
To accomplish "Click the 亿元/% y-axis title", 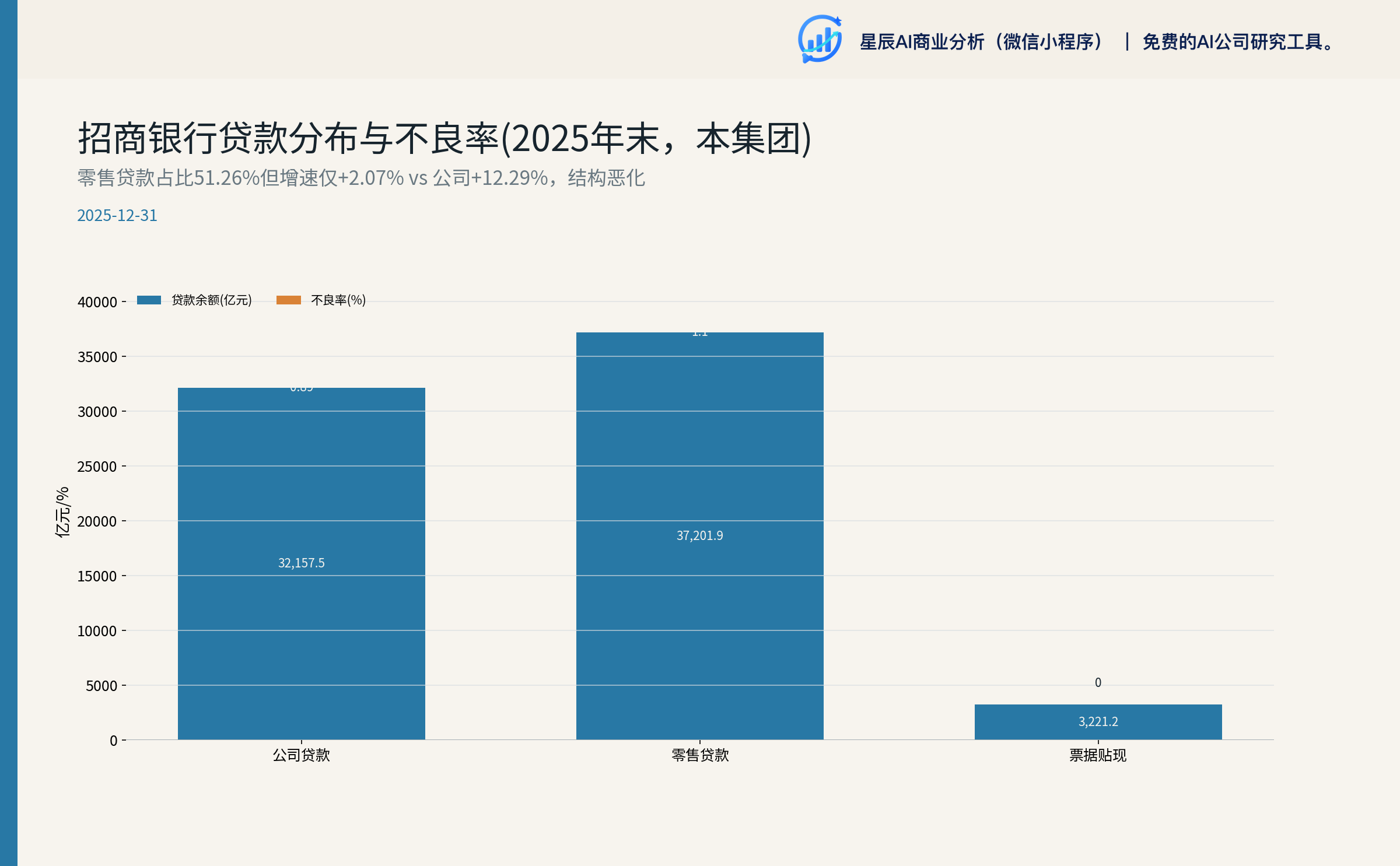I will coord(62,512).
